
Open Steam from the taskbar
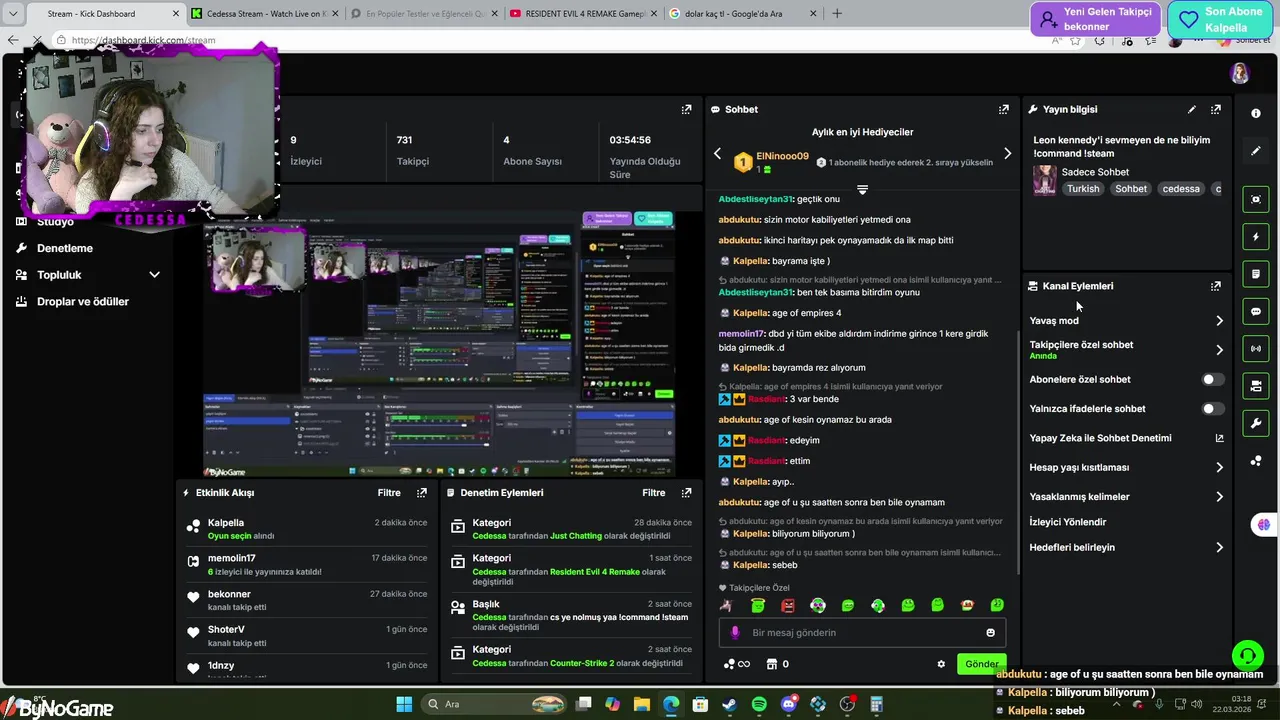(730, 704)
